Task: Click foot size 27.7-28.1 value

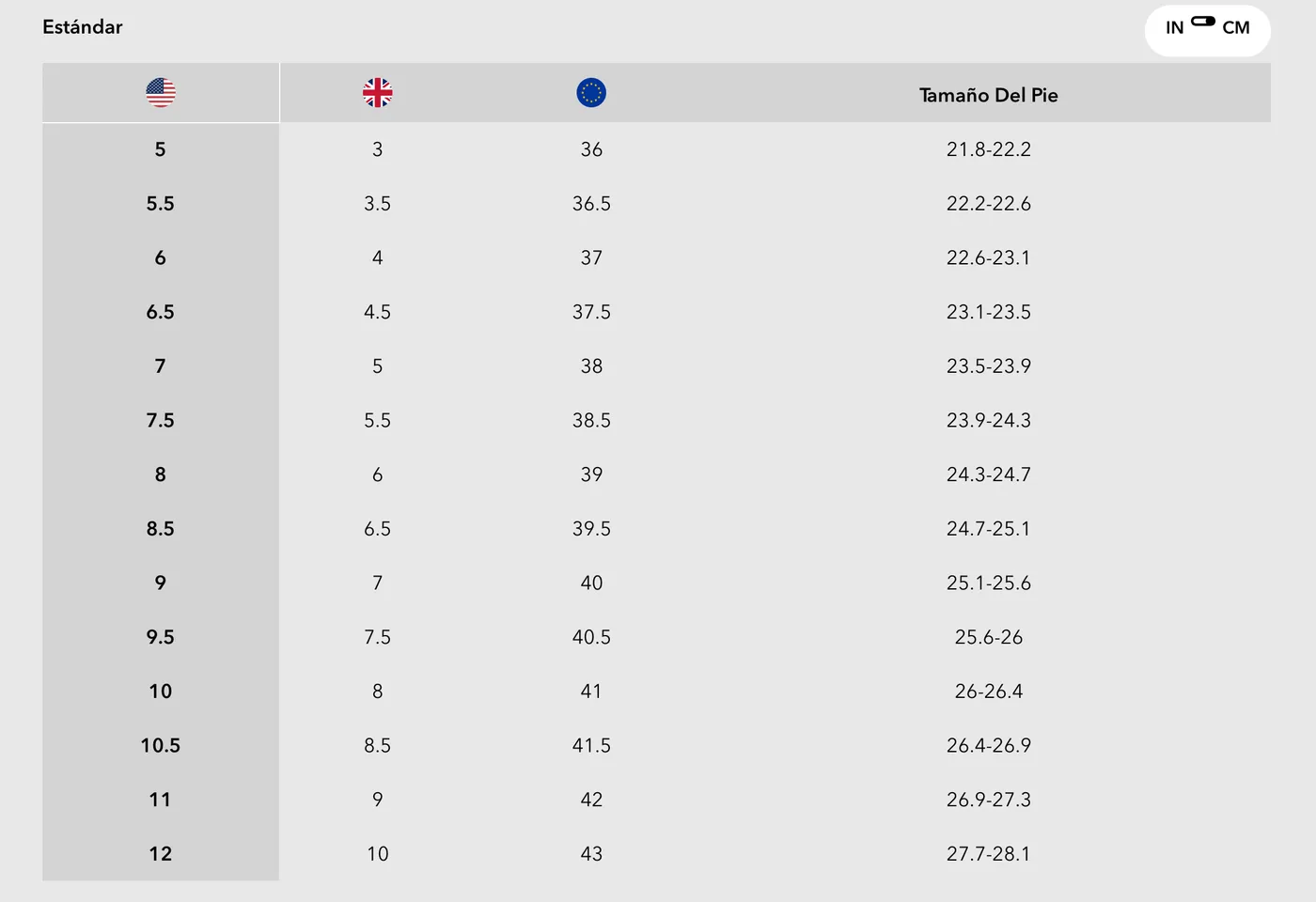Action: pyautogui.click(x=989, y=854)
